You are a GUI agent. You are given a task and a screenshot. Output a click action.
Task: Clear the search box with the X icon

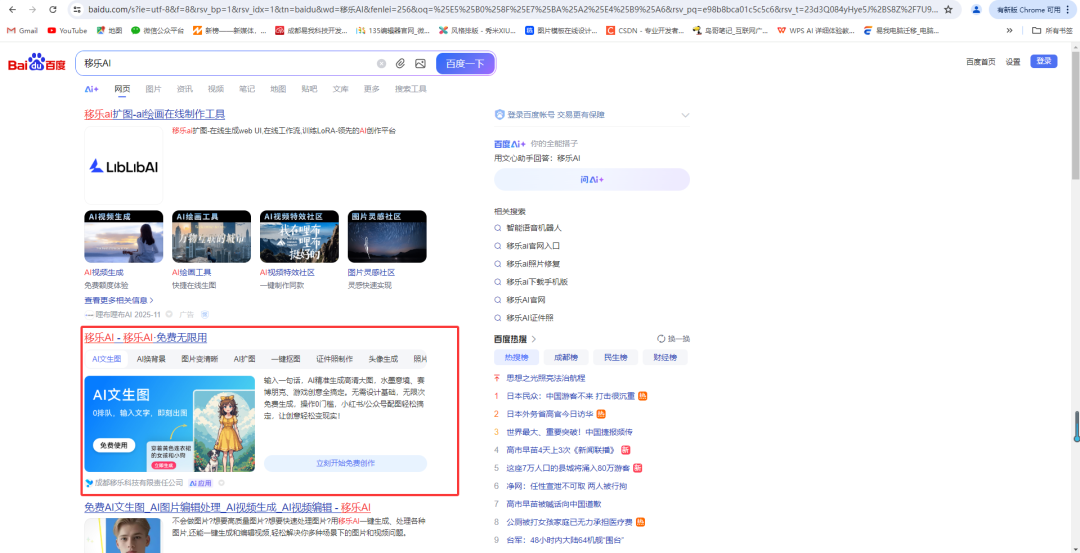pos(381,63)
